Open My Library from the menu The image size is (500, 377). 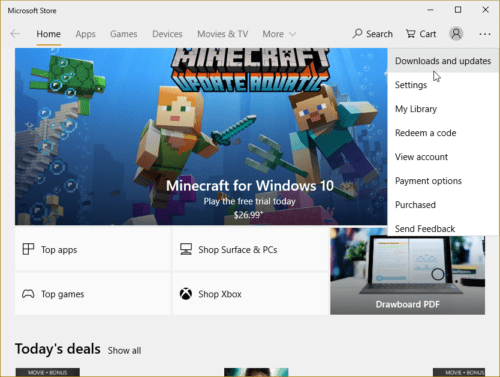(443, 109)
